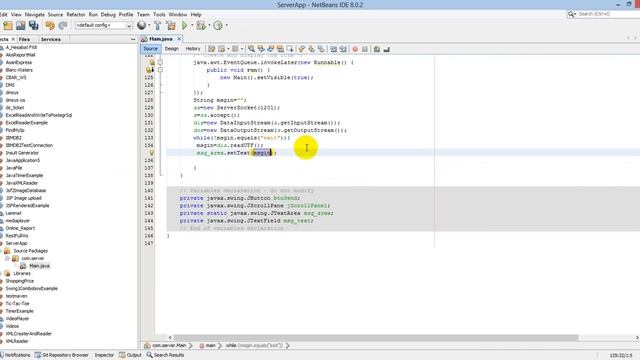Screen dimensions: 640x360
Task: Select the Tic-Tac-Toe project
Action: pos(17,304)
